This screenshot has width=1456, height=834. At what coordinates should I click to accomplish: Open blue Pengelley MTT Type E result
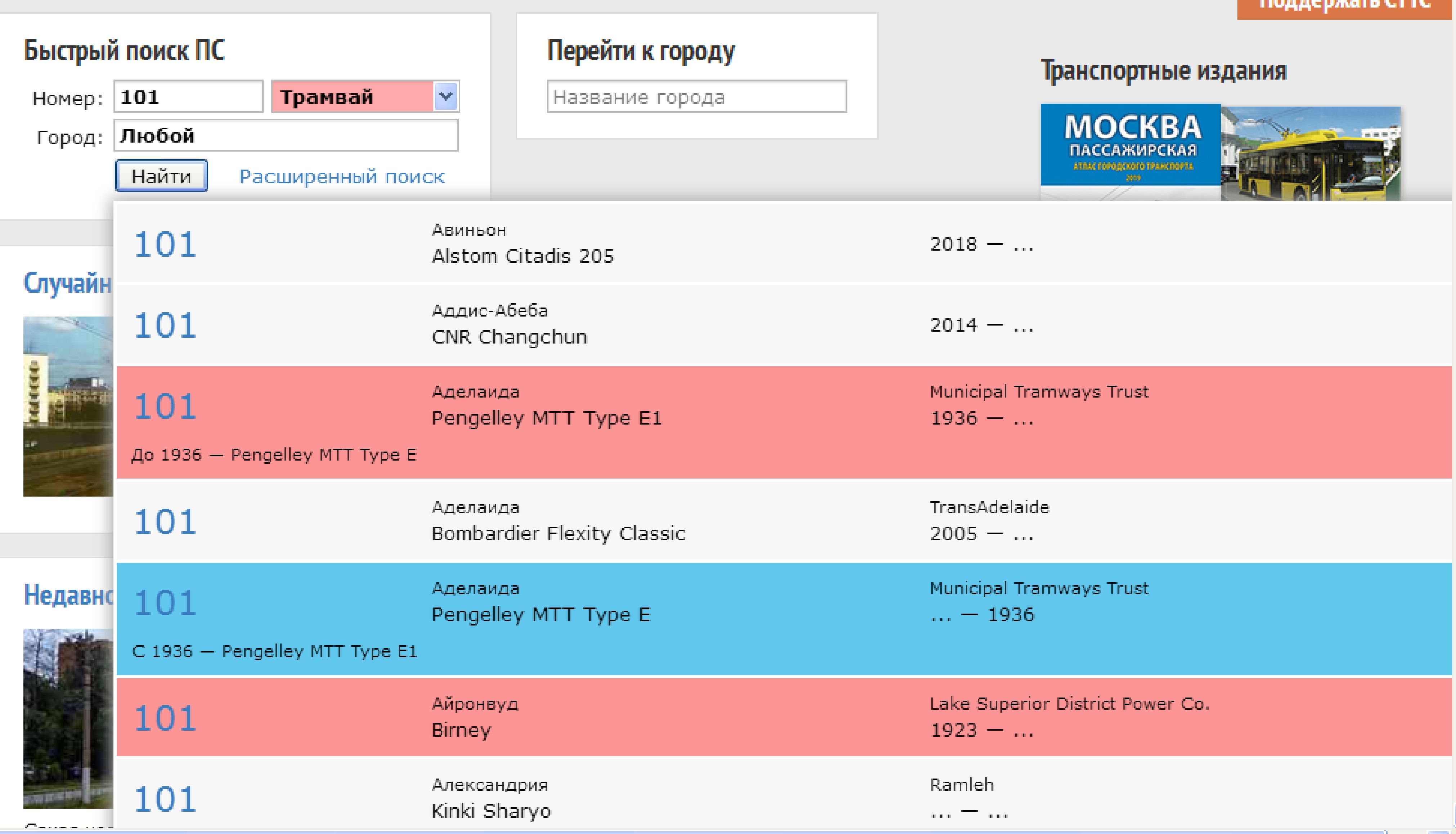coord(540,614)
